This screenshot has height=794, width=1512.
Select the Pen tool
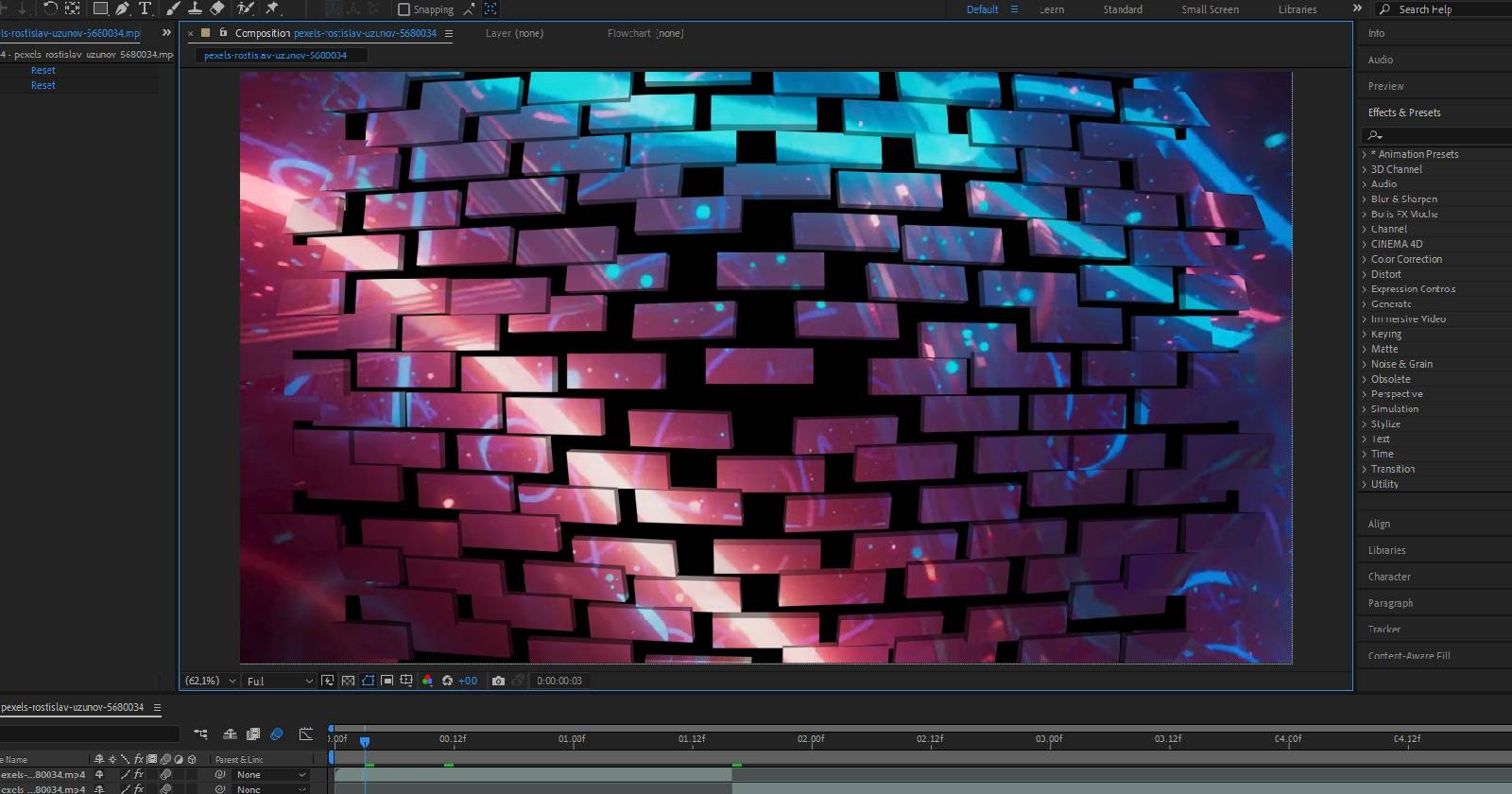pyautogui.click(x=122, y=9)
